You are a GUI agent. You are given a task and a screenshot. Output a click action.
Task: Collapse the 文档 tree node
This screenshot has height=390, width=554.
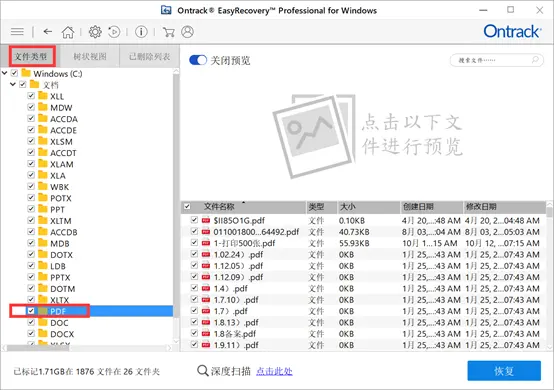pyautogui.click(x=13, y=84)
